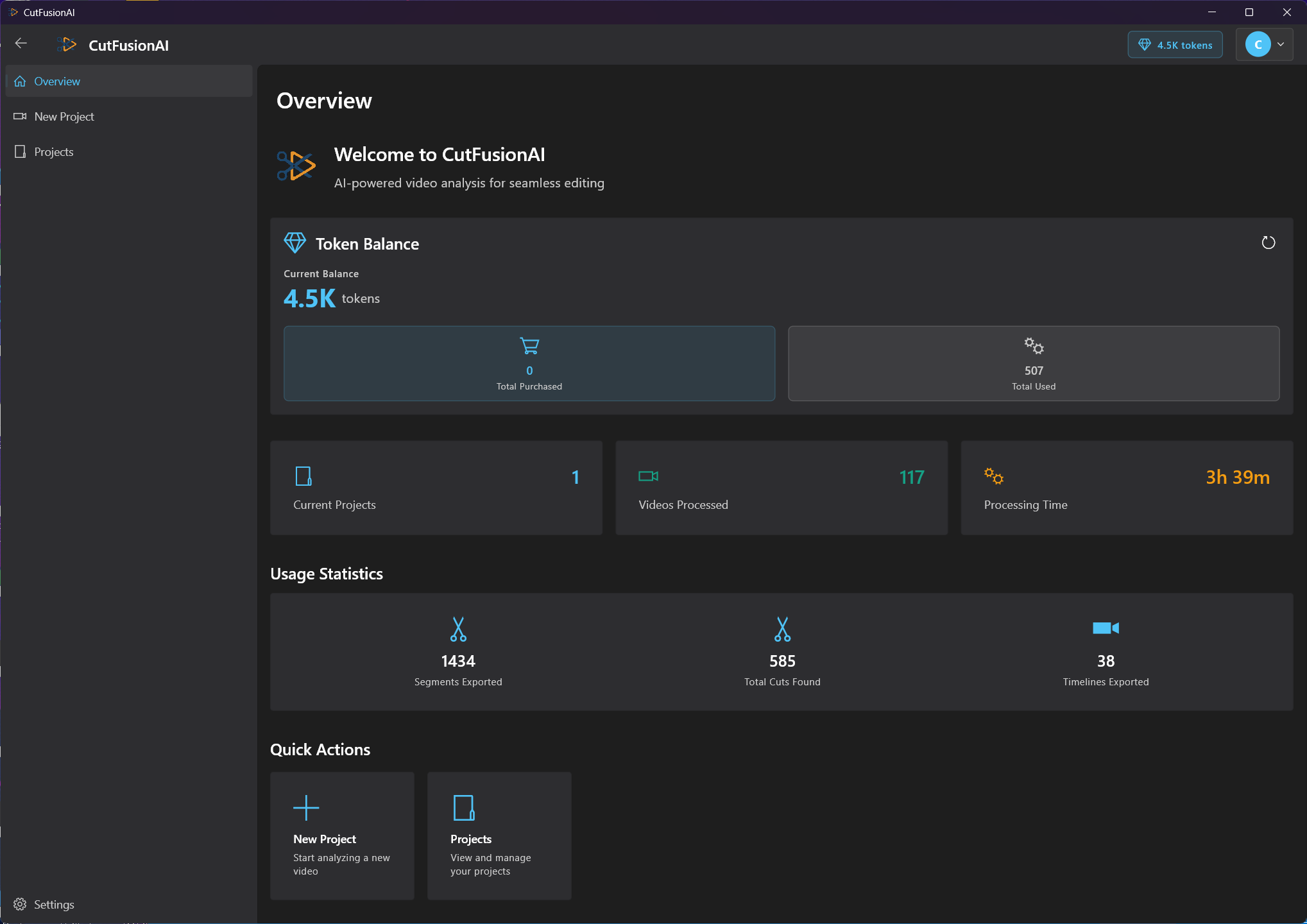Open the Projects quick action card
1307x924 pixels.
(499, 835)
